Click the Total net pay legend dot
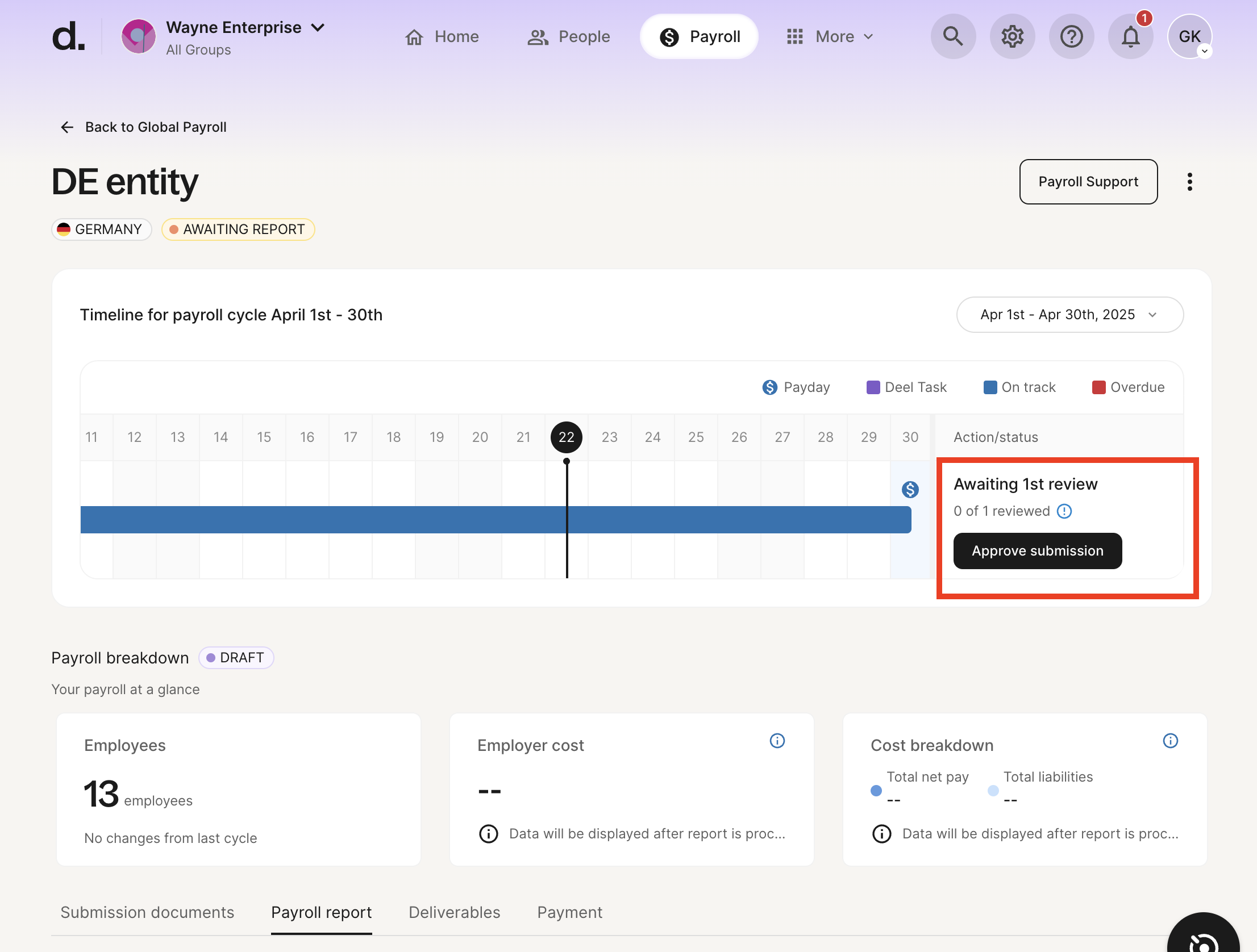The image size is (1257, 952). 876,790
